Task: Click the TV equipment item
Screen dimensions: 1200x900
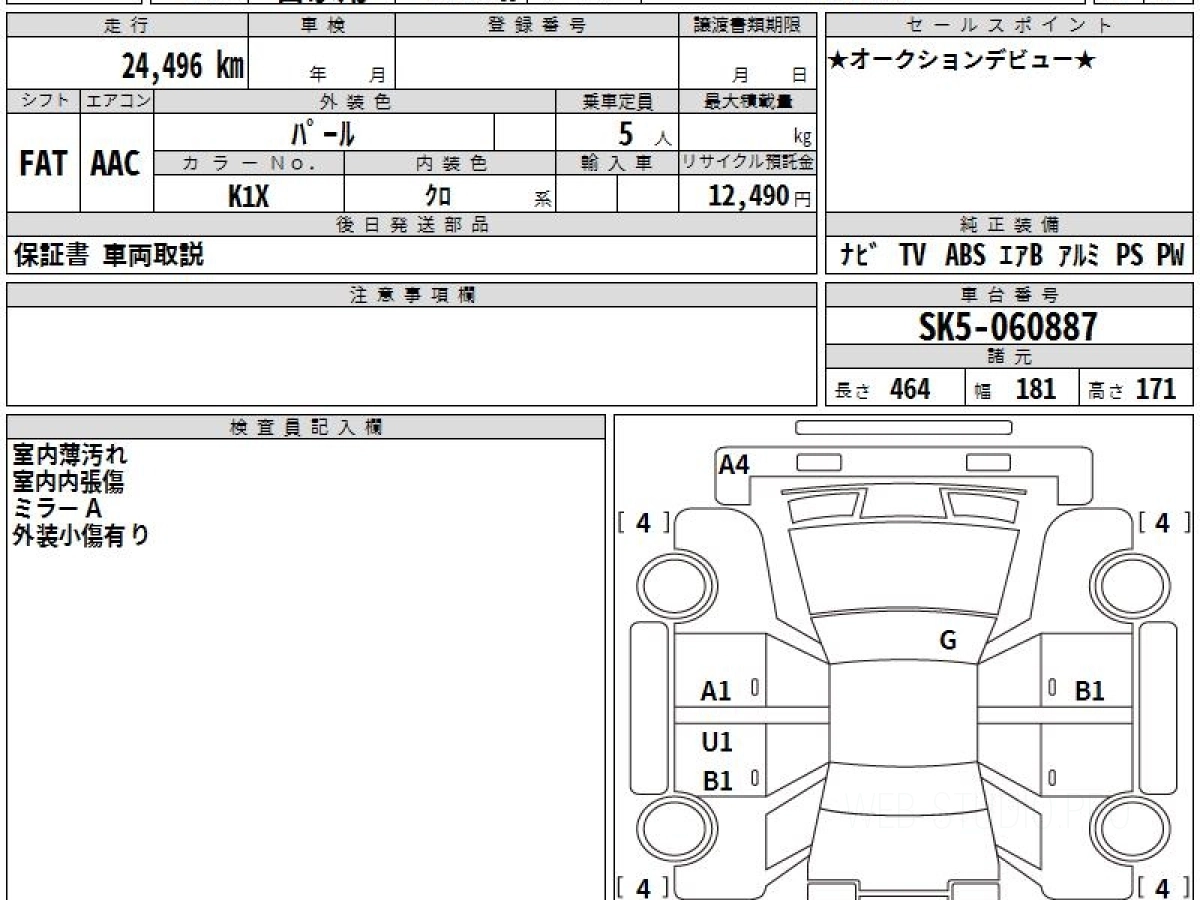Action: (x=912, y=256)
